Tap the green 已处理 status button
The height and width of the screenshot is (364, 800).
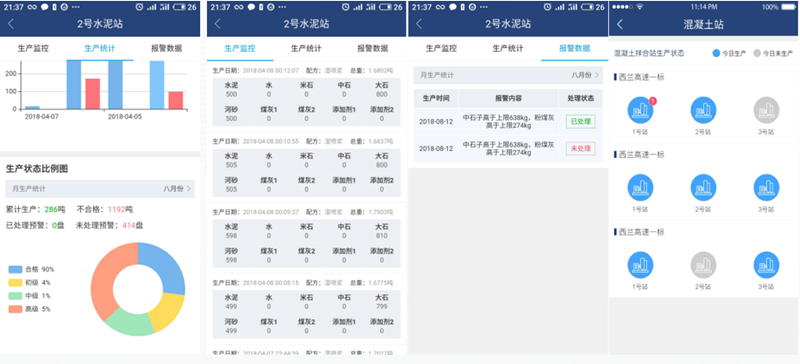[x=580, y=122]
